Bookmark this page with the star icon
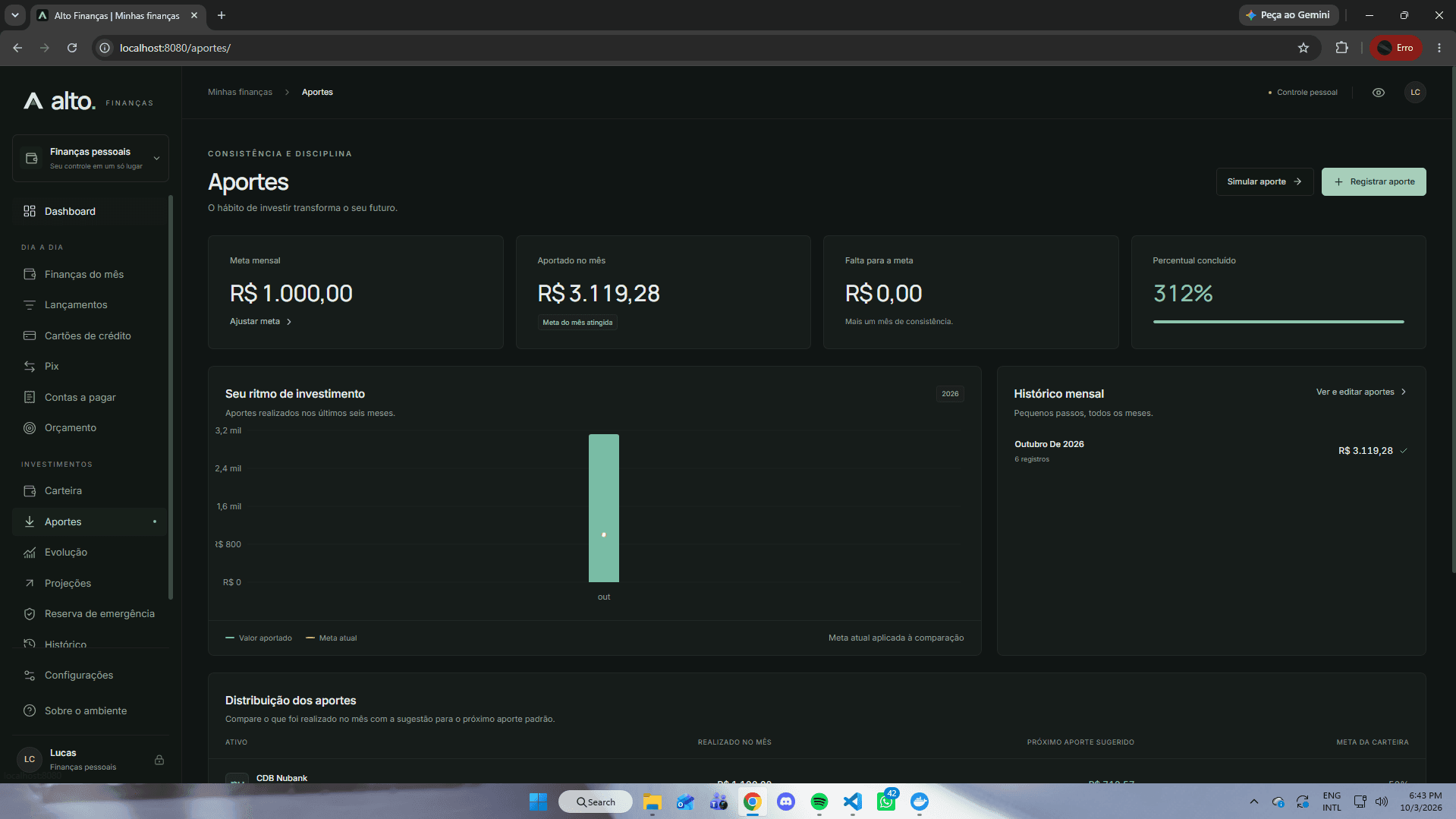This screenshot has height=819, width=1456. tap(1303, 48)
